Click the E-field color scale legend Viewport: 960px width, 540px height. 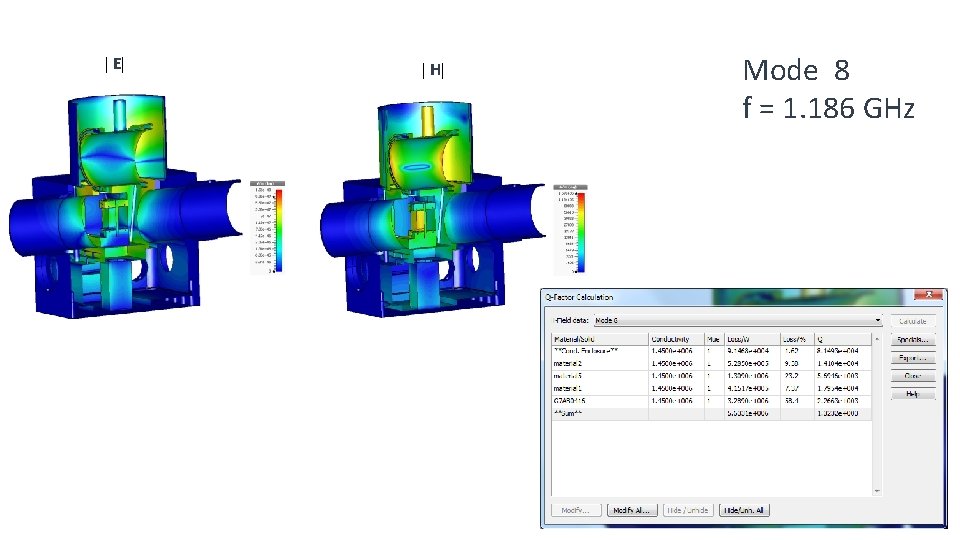click(268, 227)
